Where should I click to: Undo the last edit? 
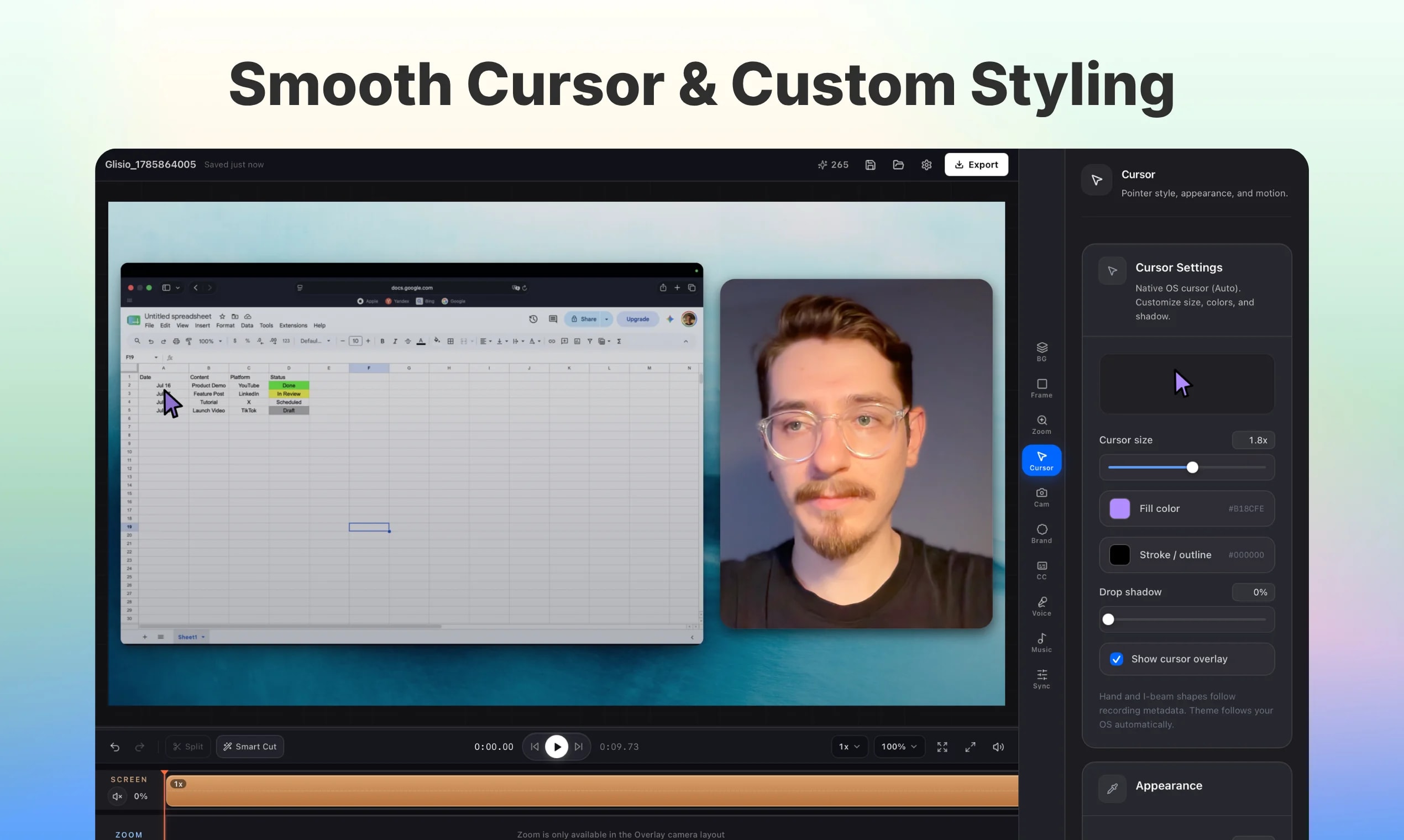115,747
